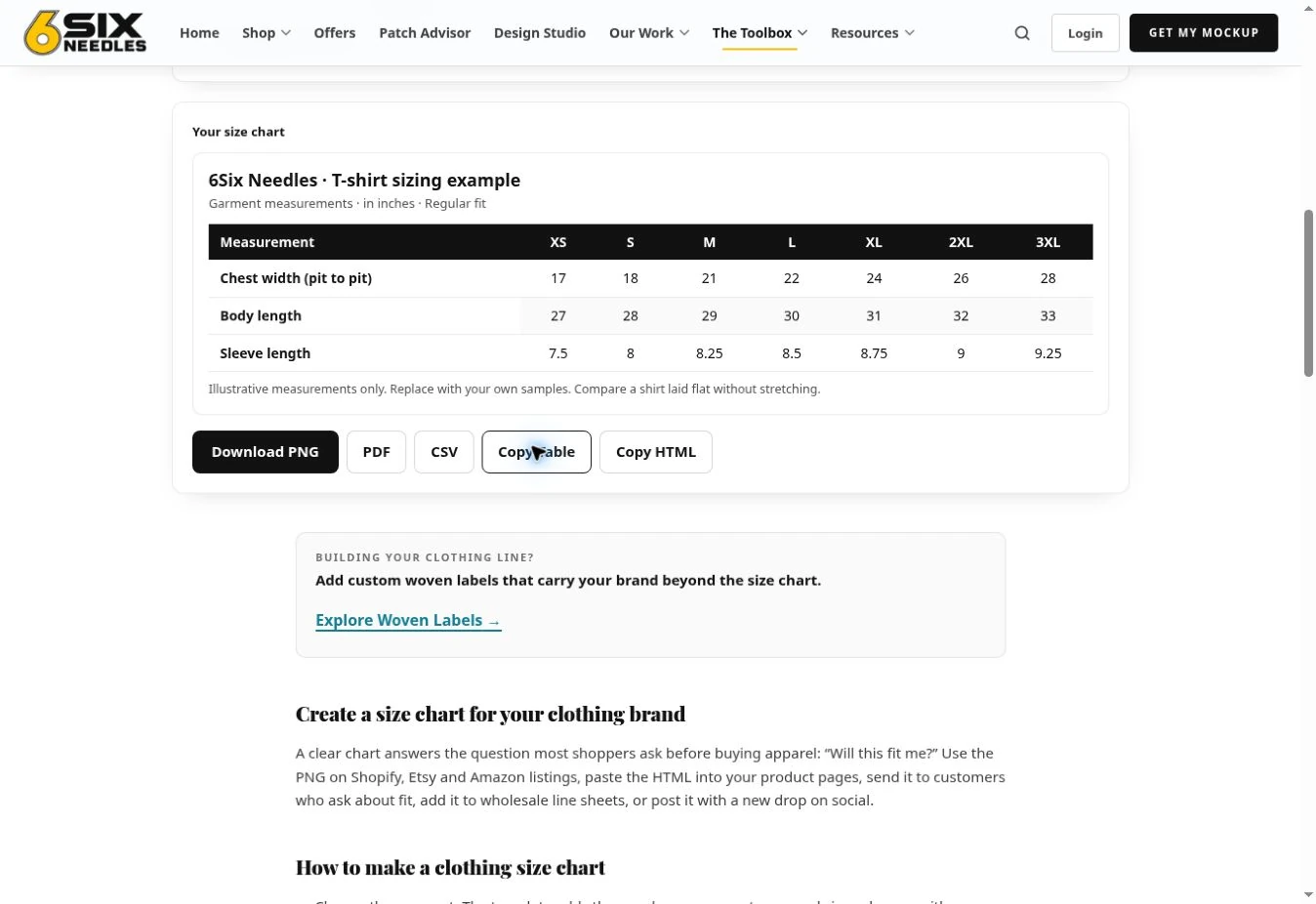The height and width of the screenshot is (904, 1316).
Task: Click 'Create a size chart for your clothing brand' heading
Action: tap(490, 715)
